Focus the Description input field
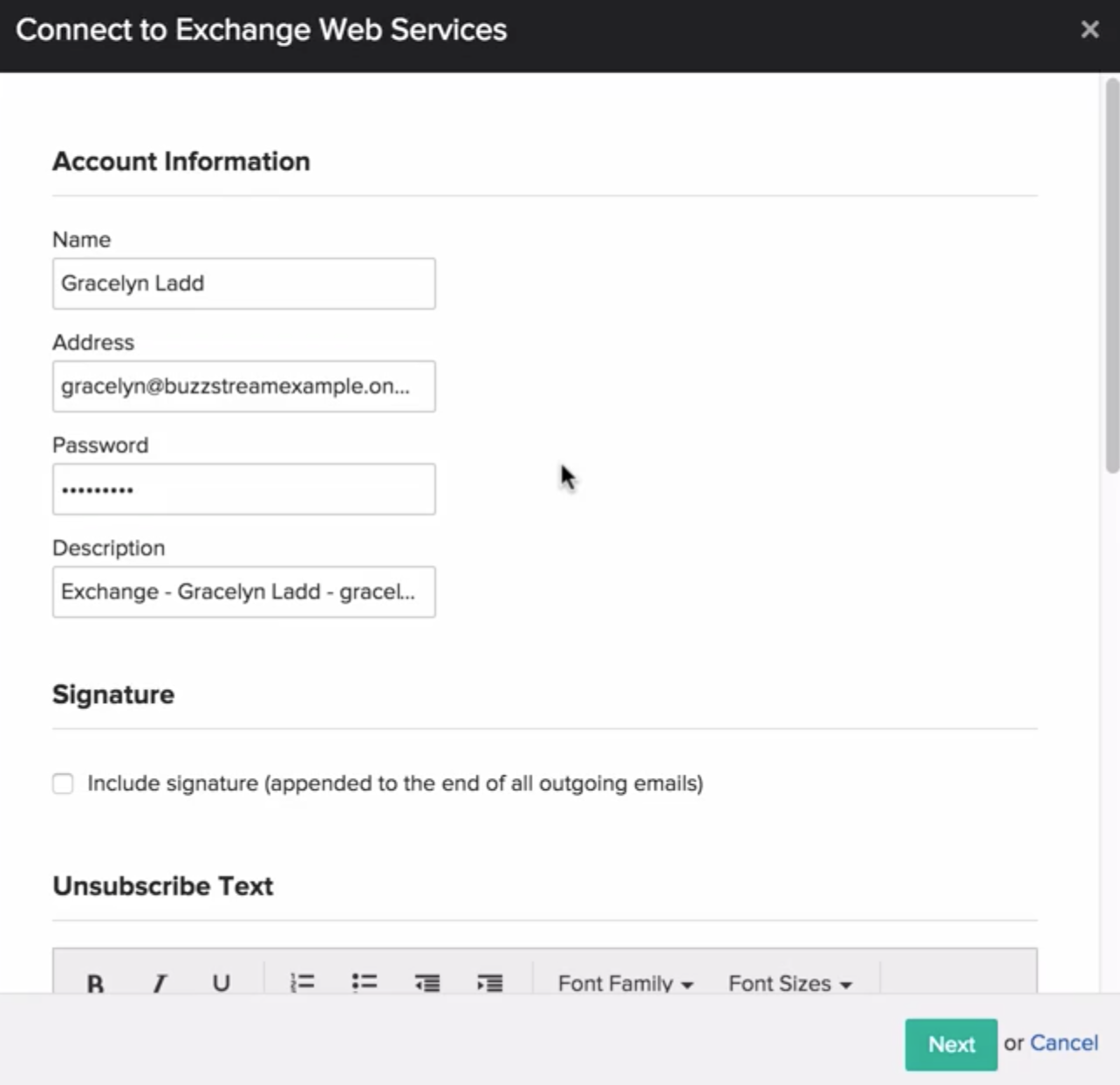Viewport: 1120px width, 1085px height. (244, 592)
